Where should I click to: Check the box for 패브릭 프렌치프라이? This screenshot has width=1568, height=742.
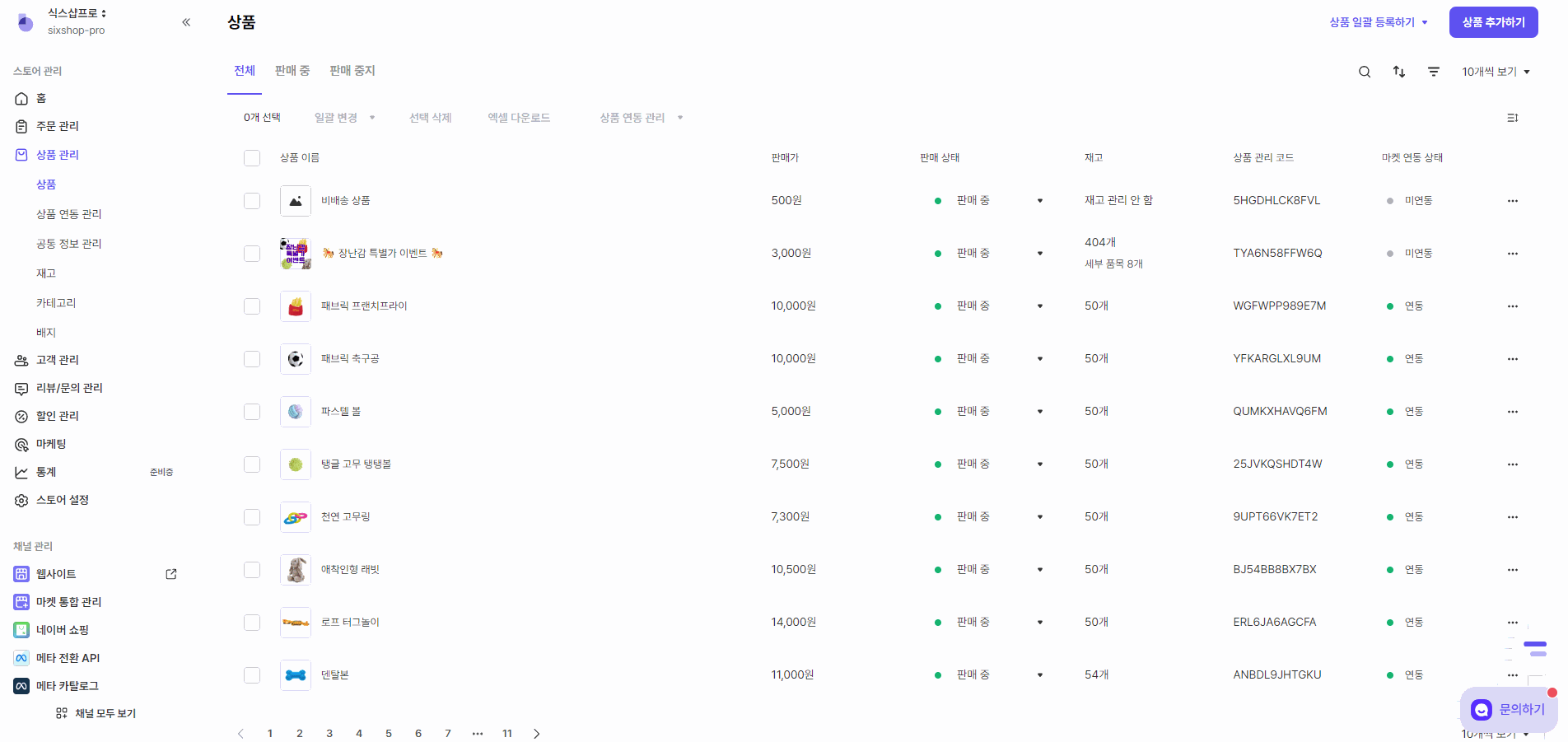252,306
